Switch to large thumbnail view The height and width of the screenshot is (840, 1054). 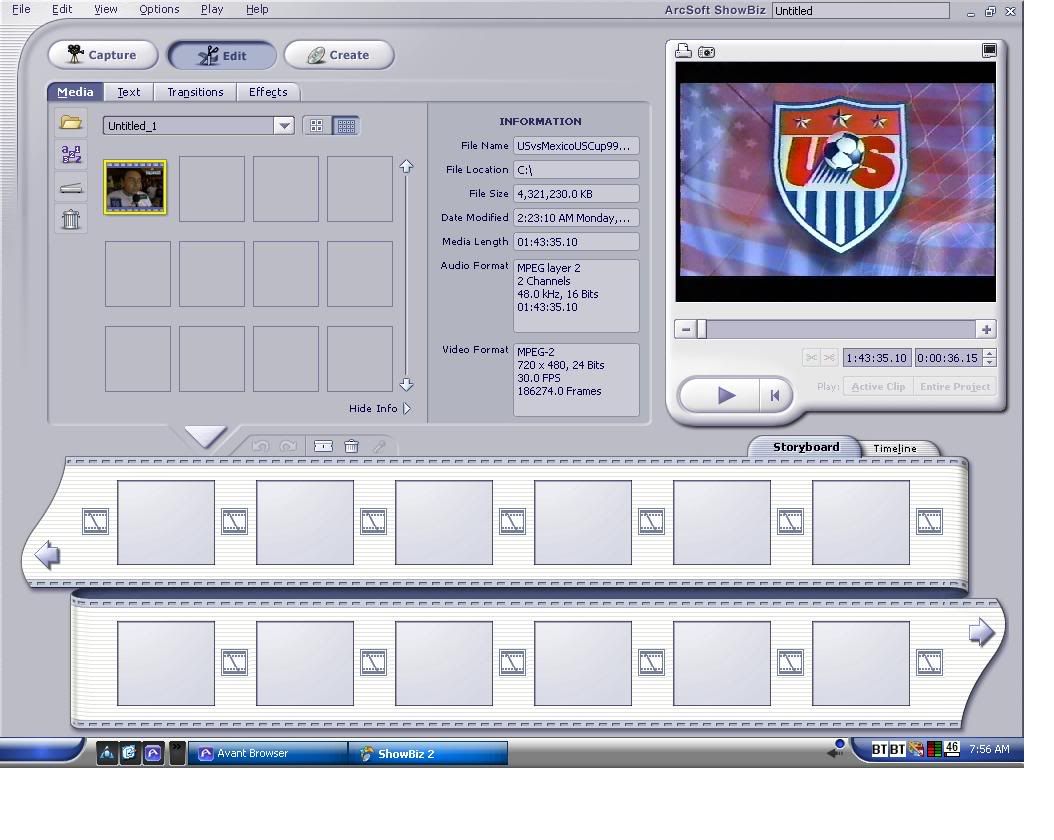point(317,126)
